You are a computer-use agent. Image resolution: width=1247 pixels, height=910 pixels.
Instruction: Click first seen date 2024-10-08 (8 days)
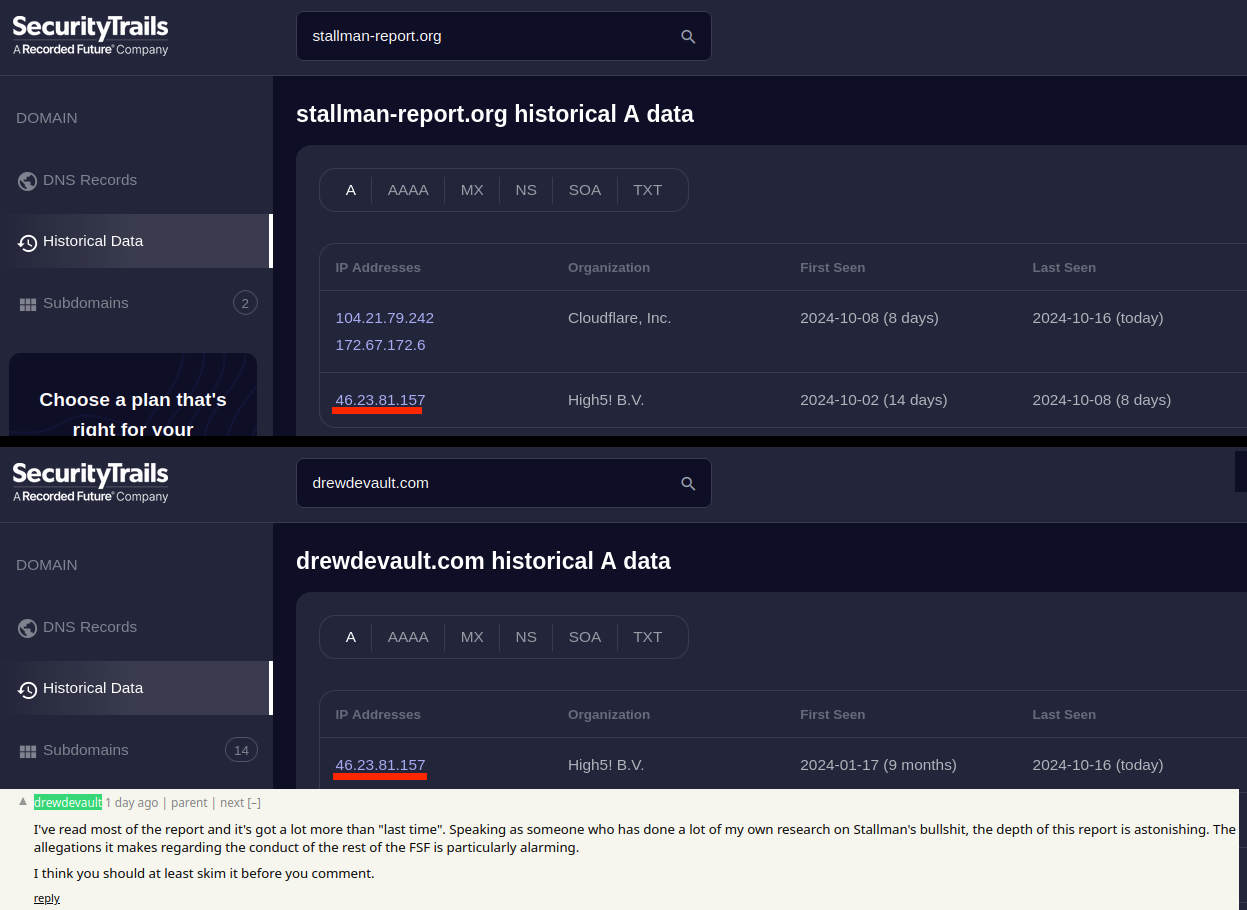869,318
